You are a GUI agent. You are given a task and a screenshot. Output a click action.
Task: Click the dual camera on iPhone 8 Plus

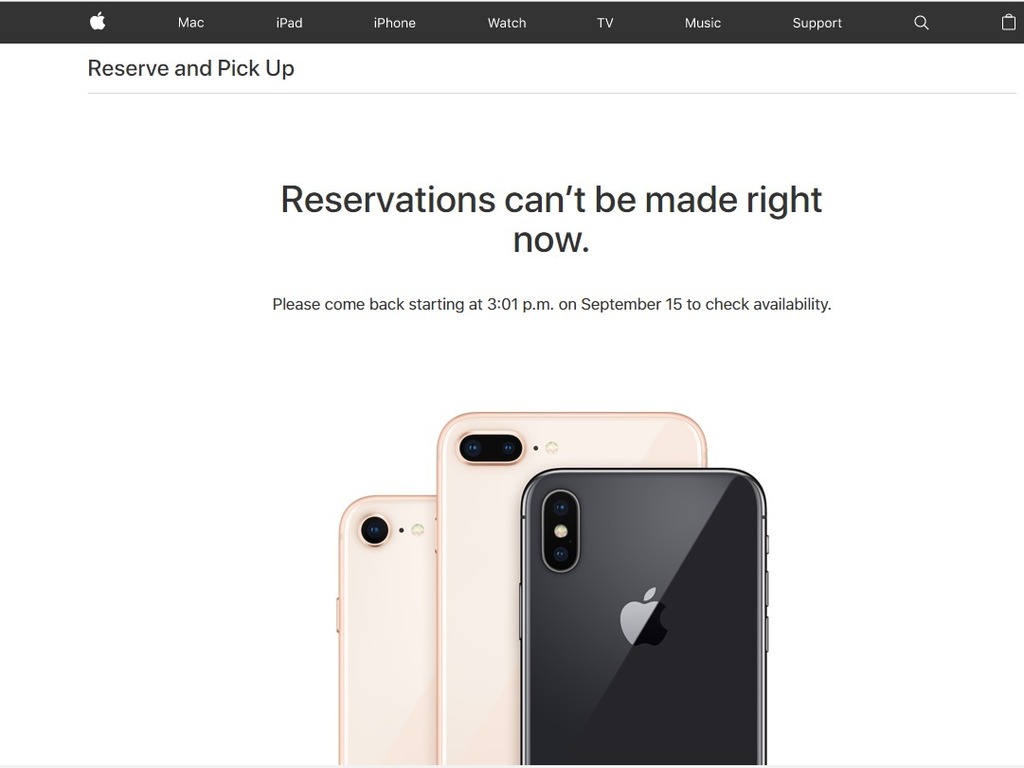coord(491,448)
